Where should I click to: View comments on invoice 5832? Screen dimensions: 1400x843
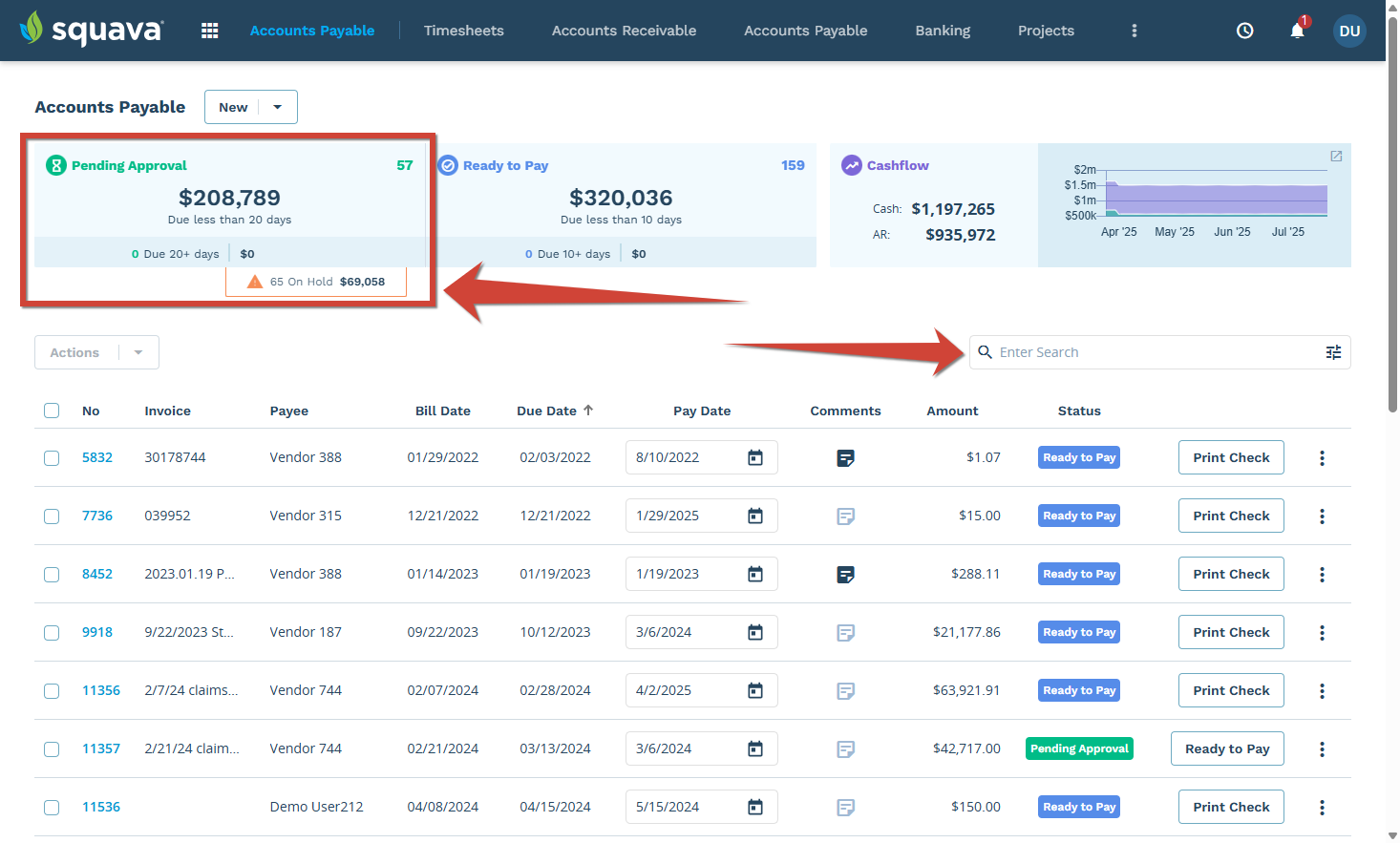[x=845, y=458]
